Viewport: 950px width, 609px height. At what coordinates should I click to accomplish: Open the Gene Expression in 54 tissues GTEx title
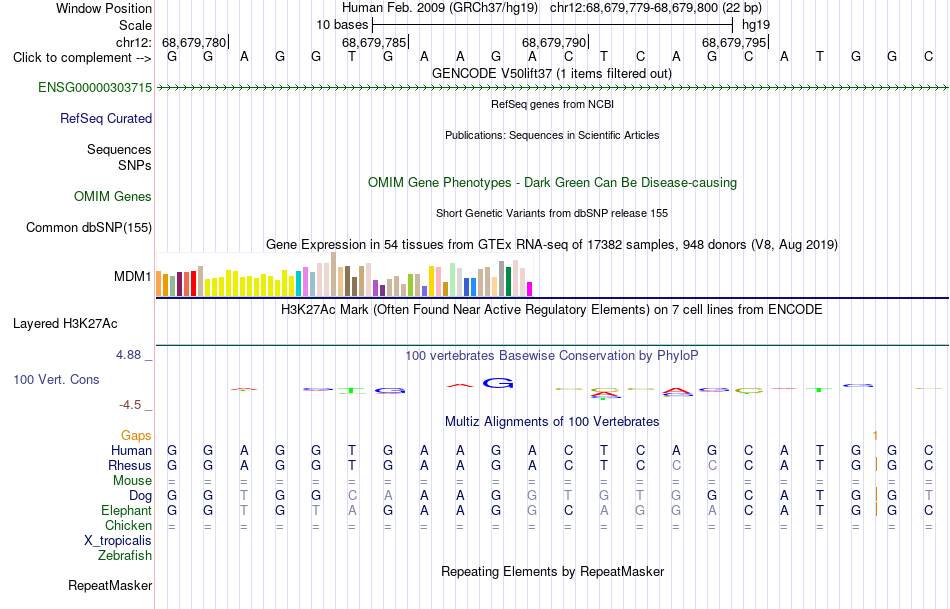point(552,245)
